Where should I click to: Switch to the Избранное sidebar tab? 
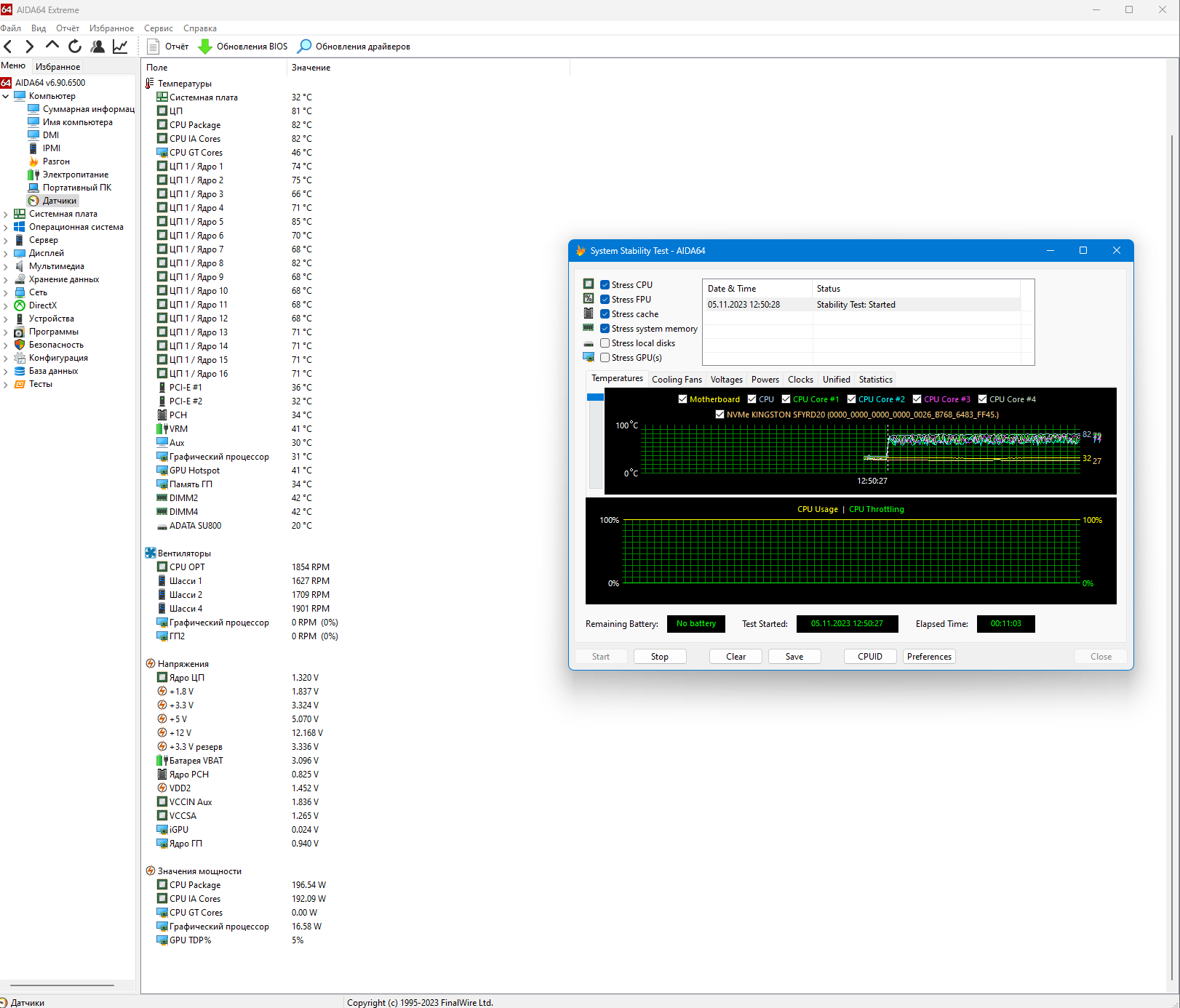coord(58,67)
